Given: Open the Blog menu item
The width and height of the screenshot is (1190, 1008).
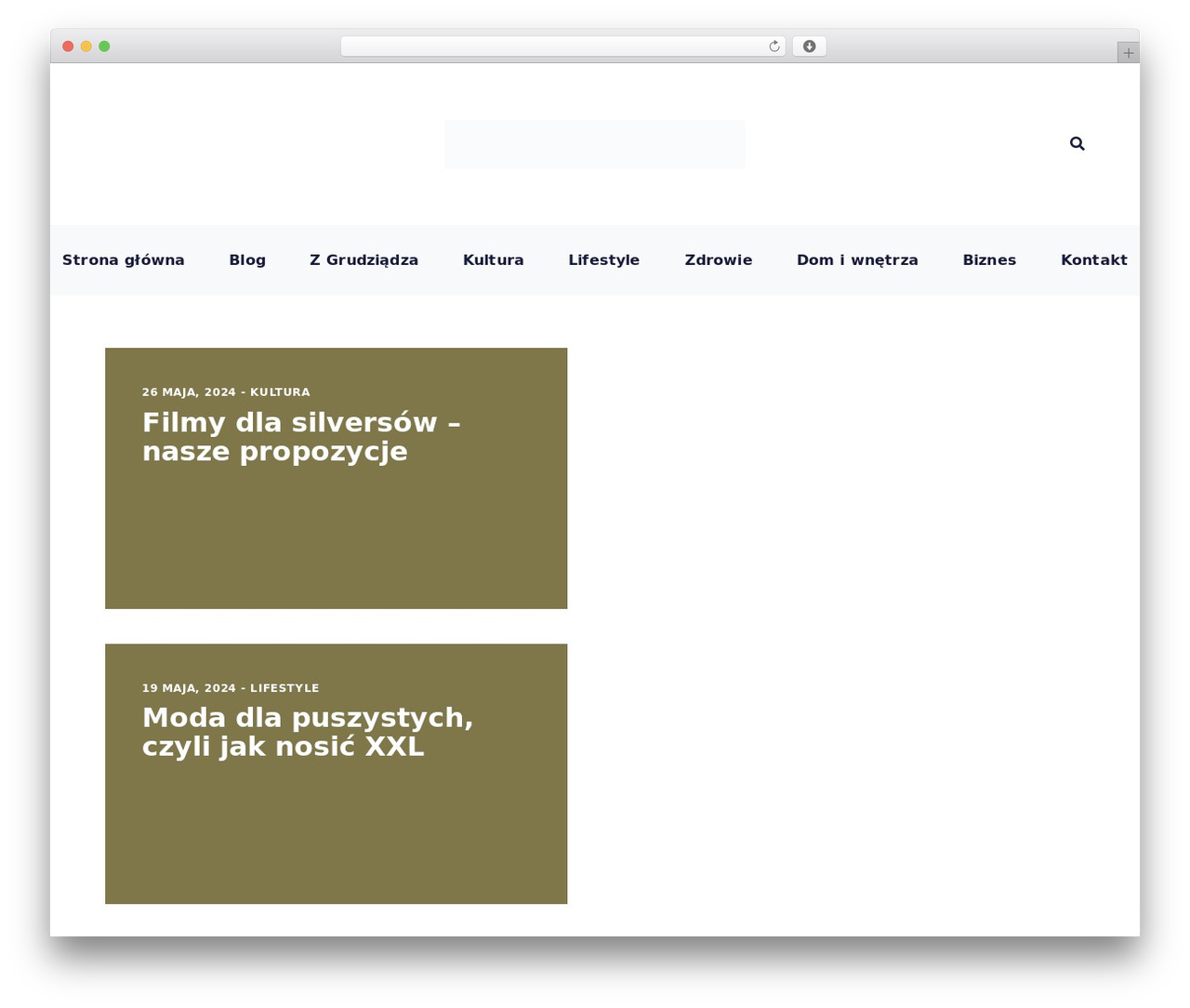Looking at the screenshot, I should point(247,260).
